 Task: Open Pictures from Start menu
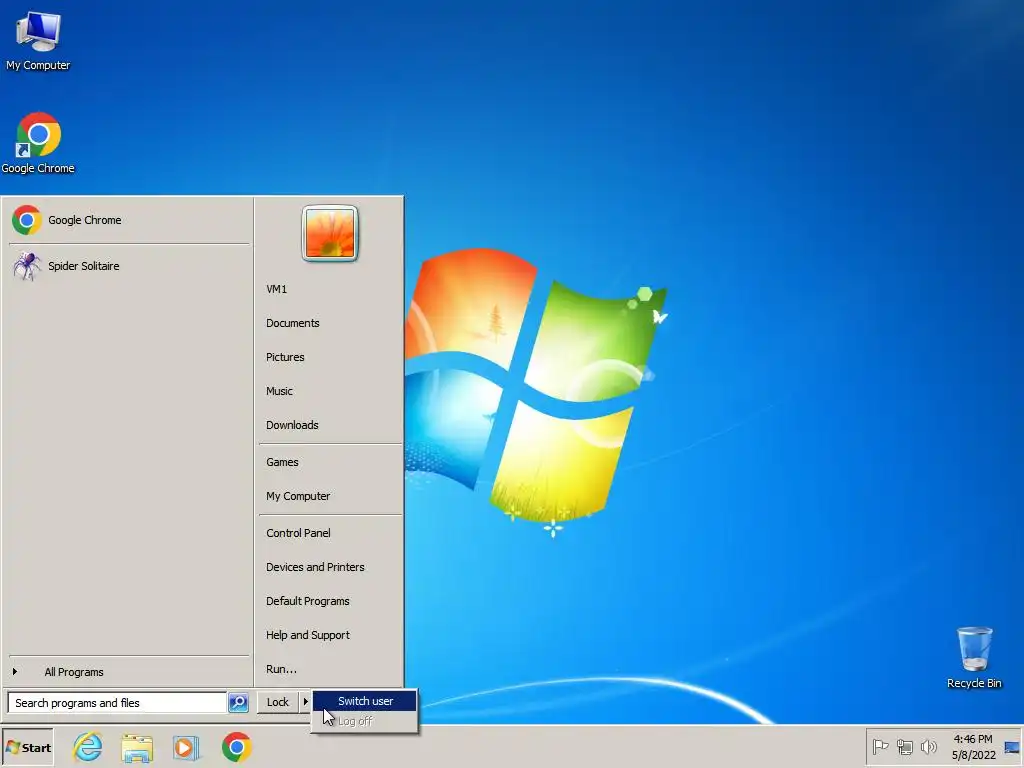pyautogui.click(x=330, y=357)
